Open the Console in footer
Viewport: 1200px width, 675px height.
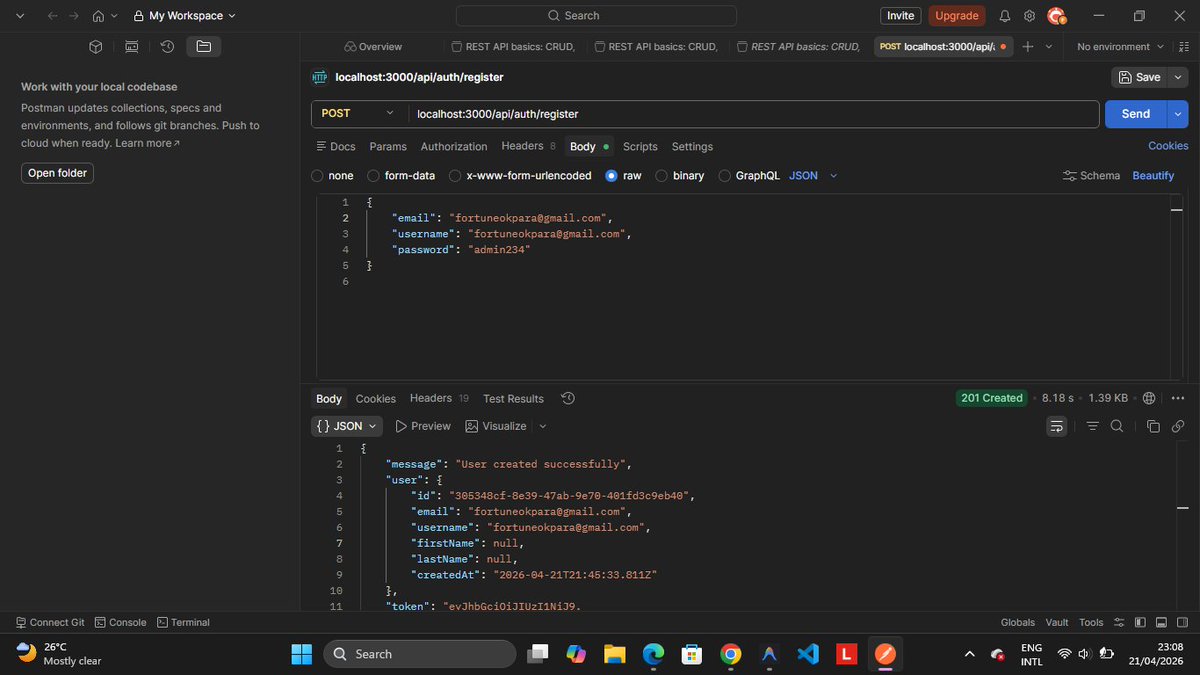(120, 622)
